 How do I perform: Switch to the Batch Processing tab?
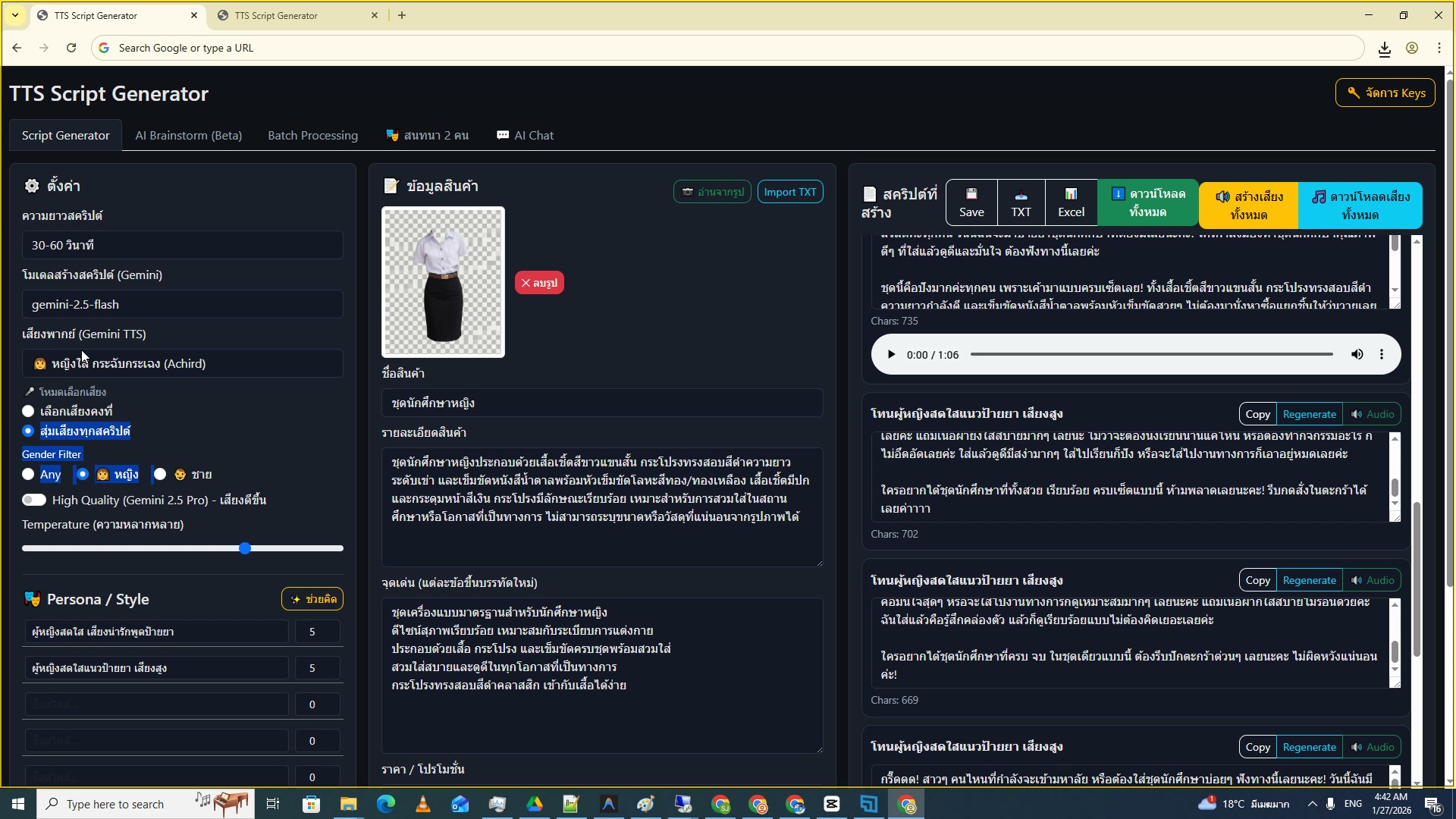point(312,136)
